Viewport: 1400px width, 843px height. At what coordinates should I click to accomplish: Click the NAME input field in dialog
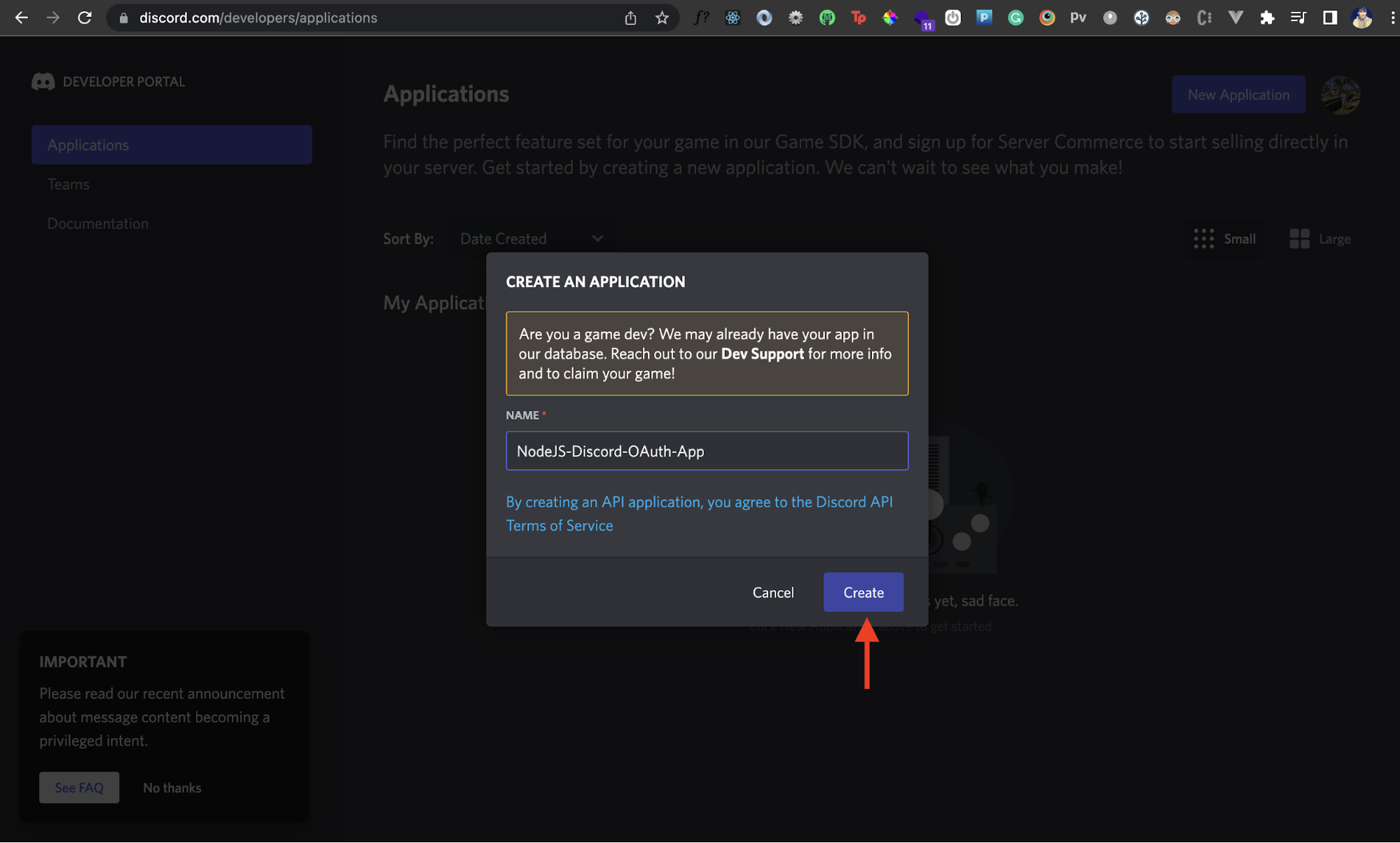(x=707, y=451)
